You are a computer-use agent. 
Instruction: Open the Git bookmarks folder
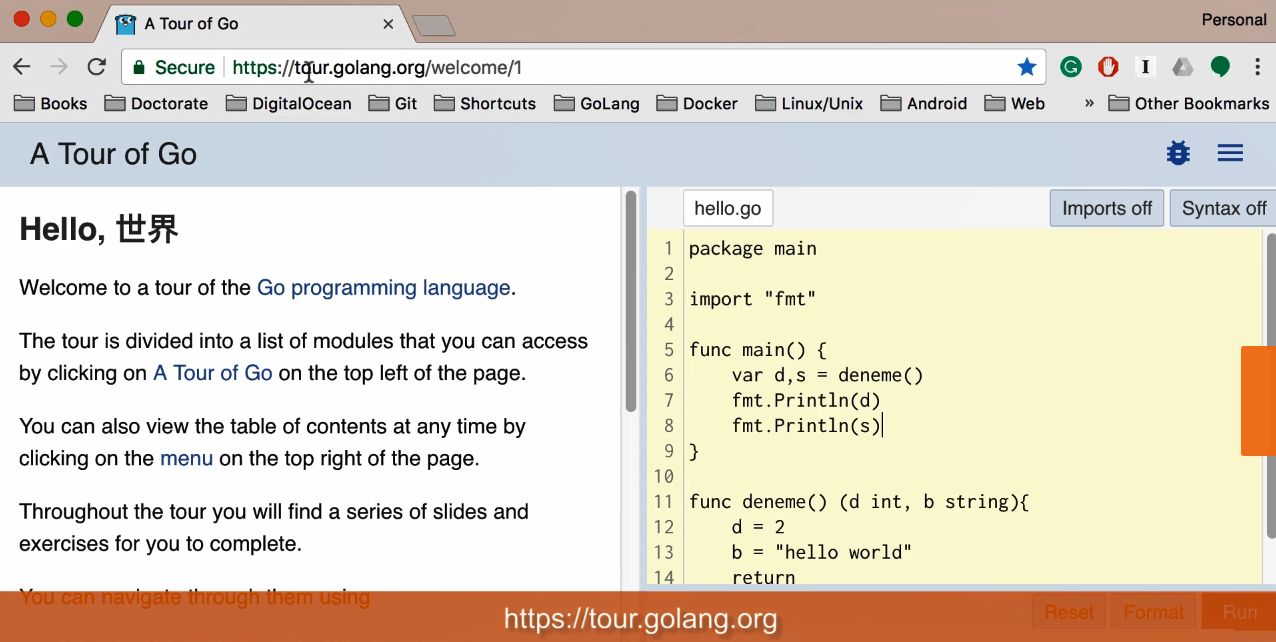(x=393, y=103)
